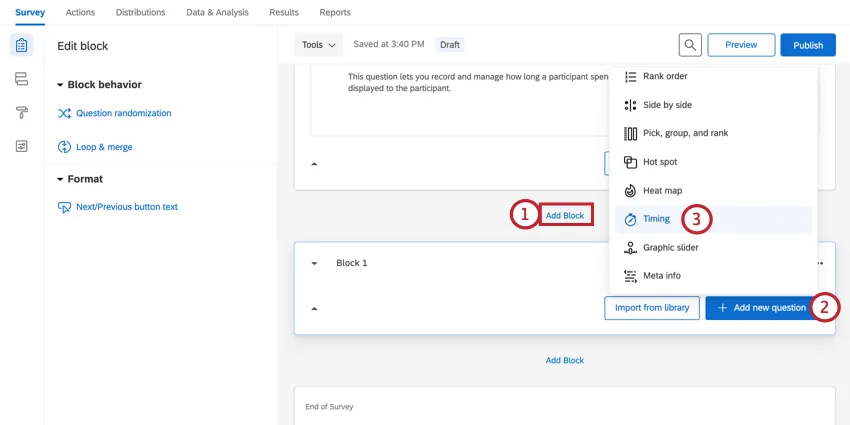Click the Next/Previous button text icon
This screenshot has height=425, width=850.
(x=65, y=207)
